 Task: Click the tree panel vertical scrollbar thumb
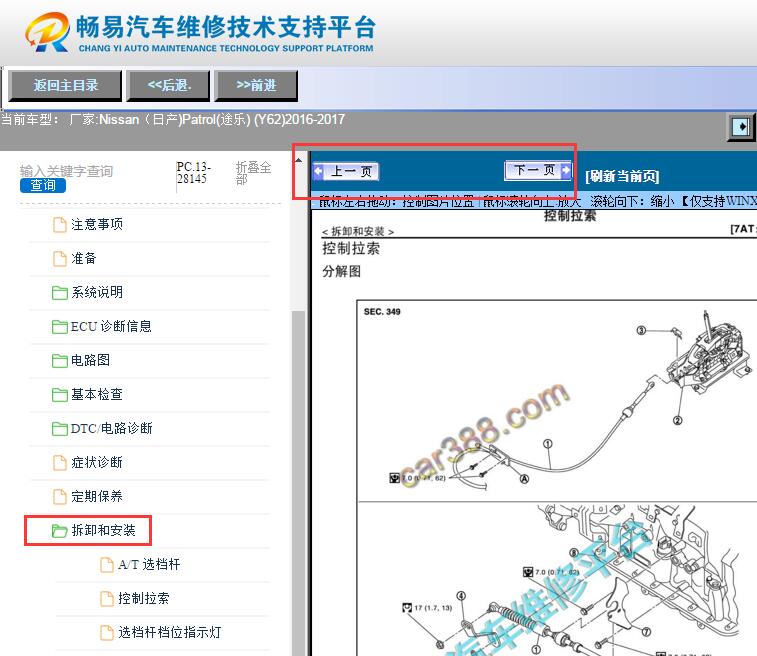click(299, 483)
